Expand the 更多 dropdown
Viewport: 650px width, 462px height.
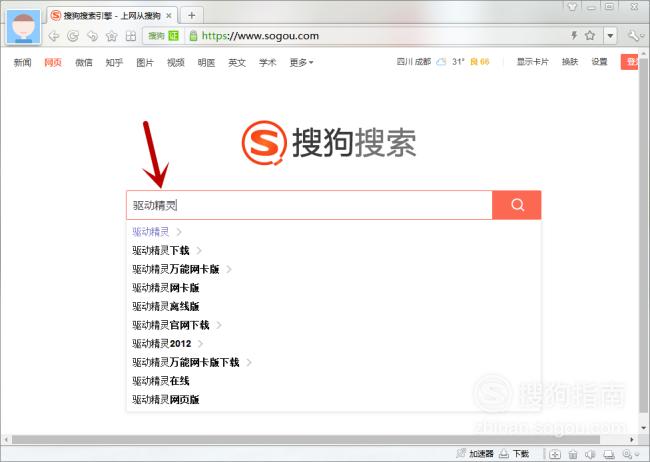click(301, 63)
